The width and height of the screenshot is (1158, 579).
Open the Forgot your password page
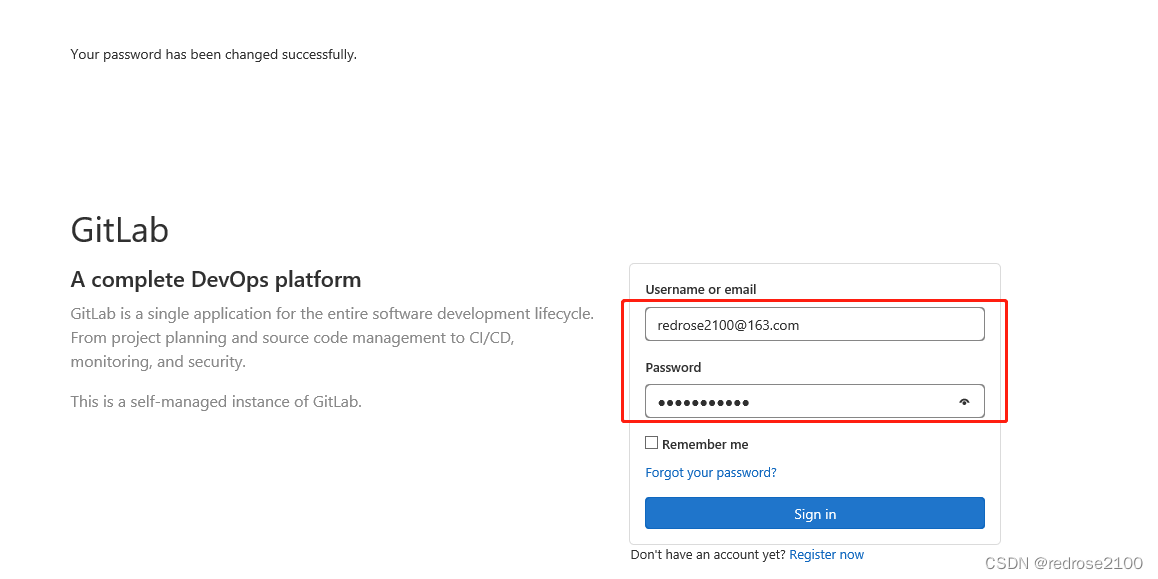tap(710, 472)
